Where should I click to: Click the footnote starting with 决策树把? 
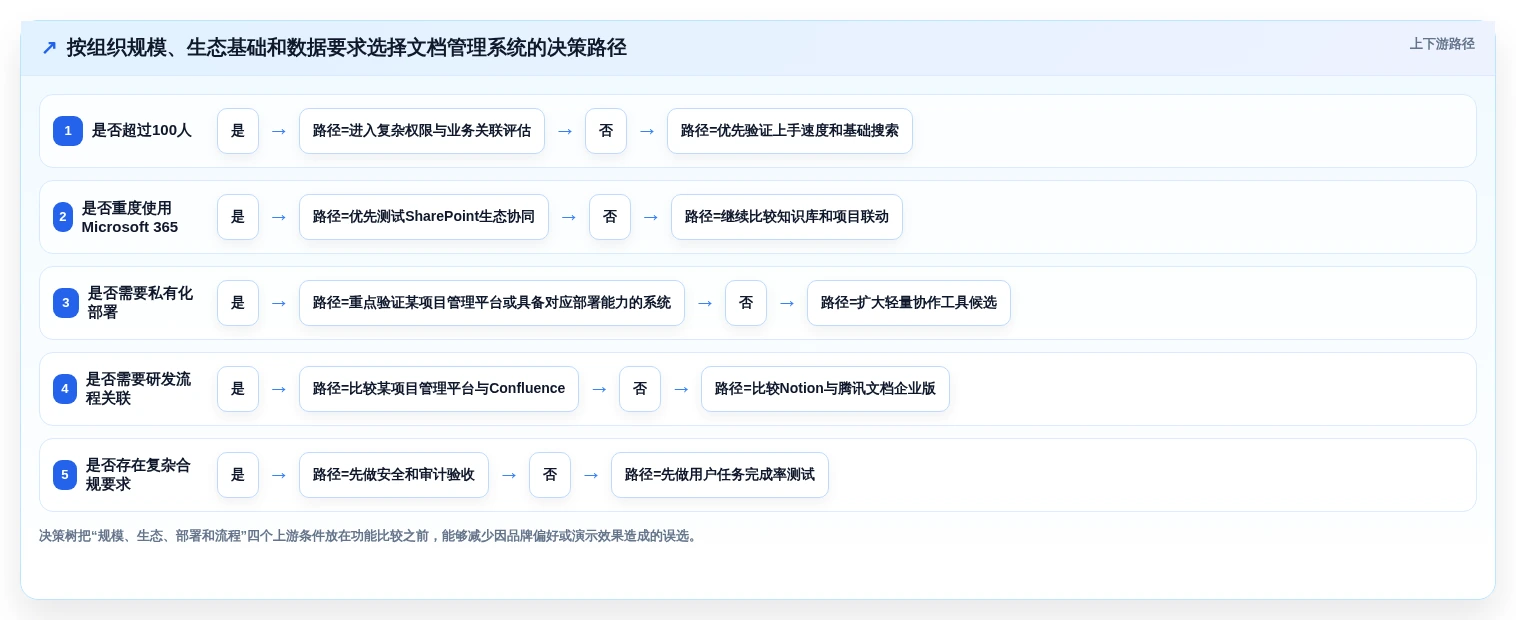point(370,536)
